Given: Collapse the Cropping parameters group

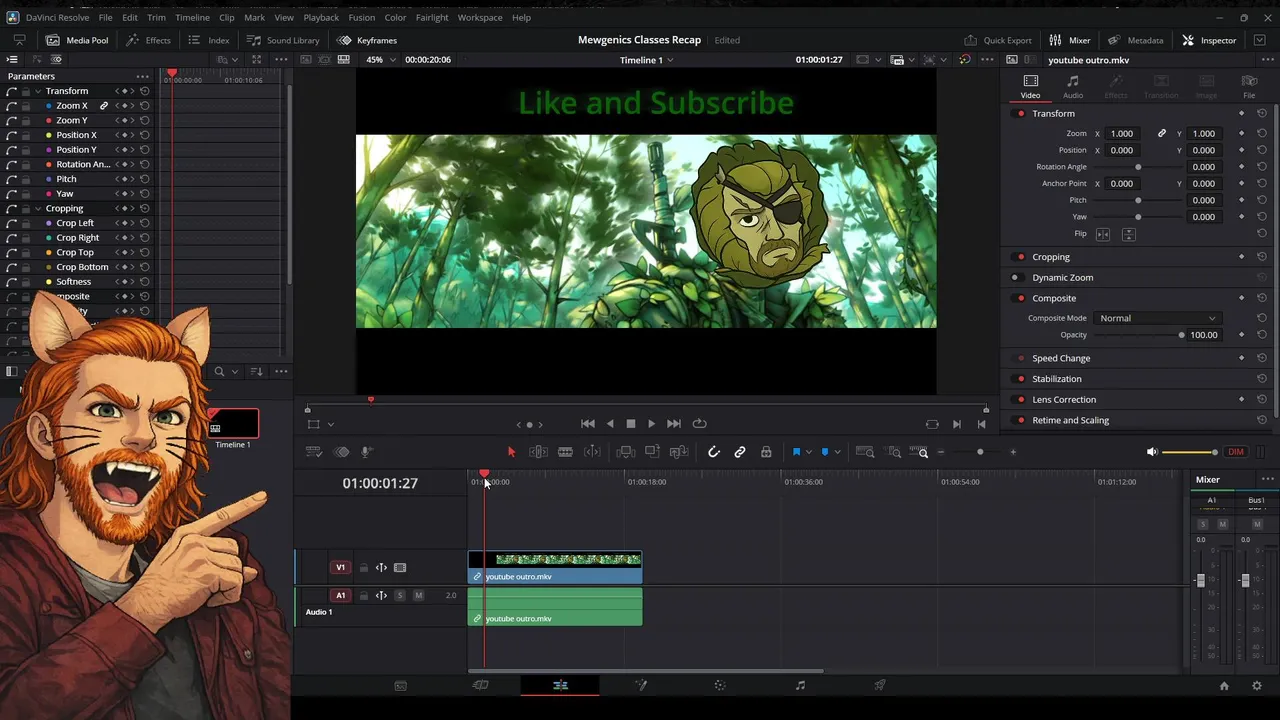Looking at the screenshot, I should pyautogui.click(x=37, y=208).
